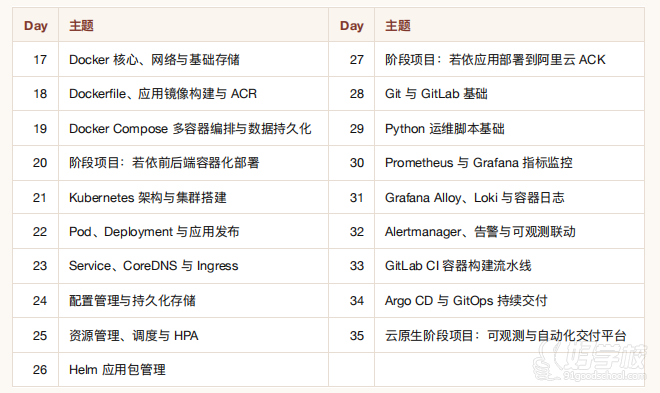Viewport: 660px width, 393px height.
Task: Click the HPA resource management topic
Action: (x=133, y=335)
